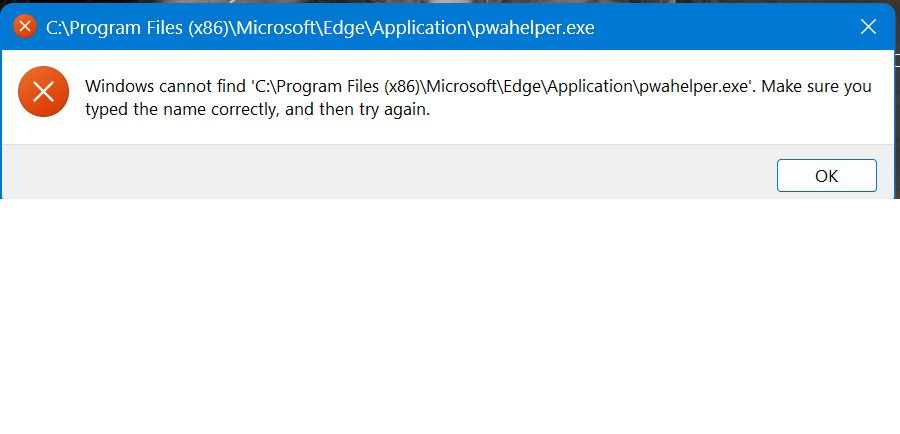This screenshot has width=900, height=434.
Task: Click 'Application' in the title bar path
Action: (x=414, y=28)
